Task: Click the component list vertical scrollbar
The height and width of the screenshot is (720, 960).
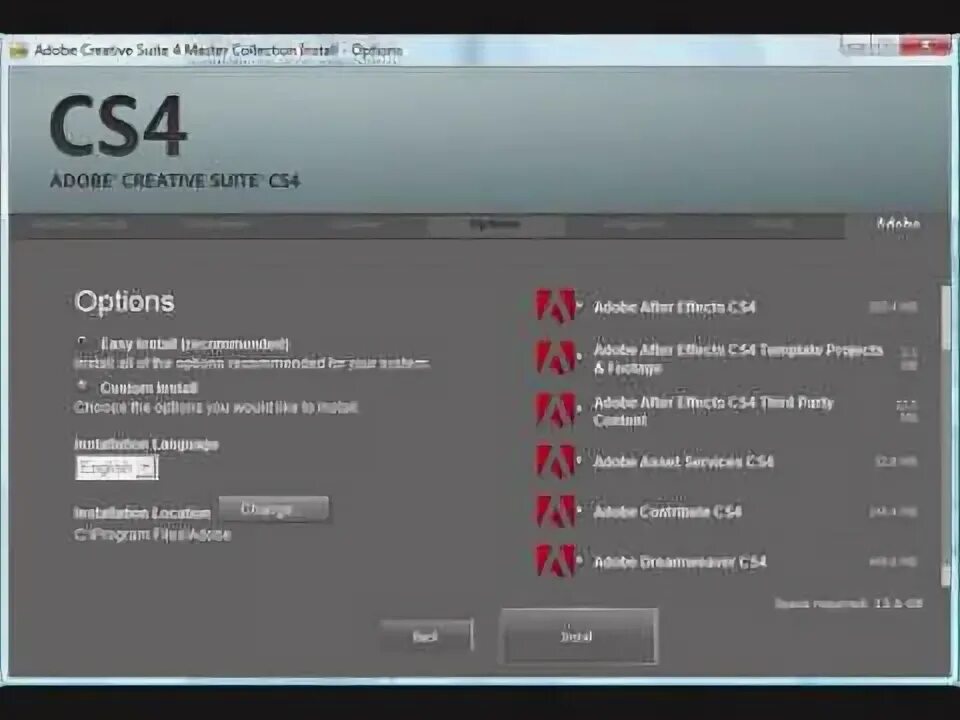Action: coord(947,435)
